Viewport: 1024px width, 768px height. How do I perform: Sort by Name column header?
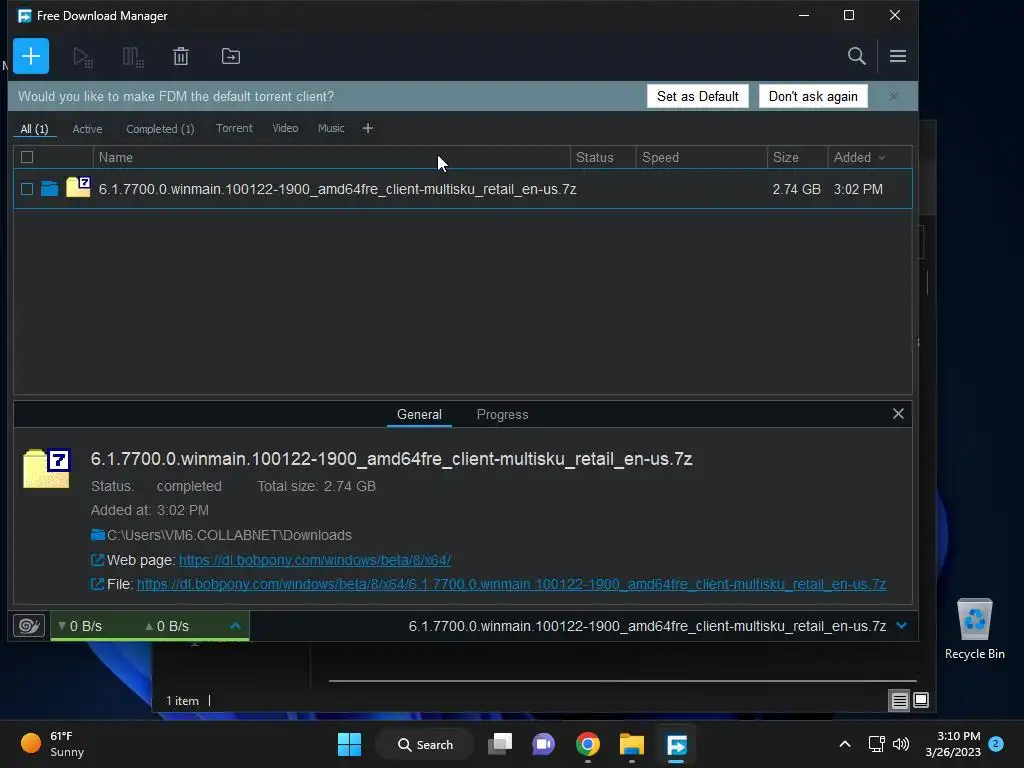click(332, 157)
